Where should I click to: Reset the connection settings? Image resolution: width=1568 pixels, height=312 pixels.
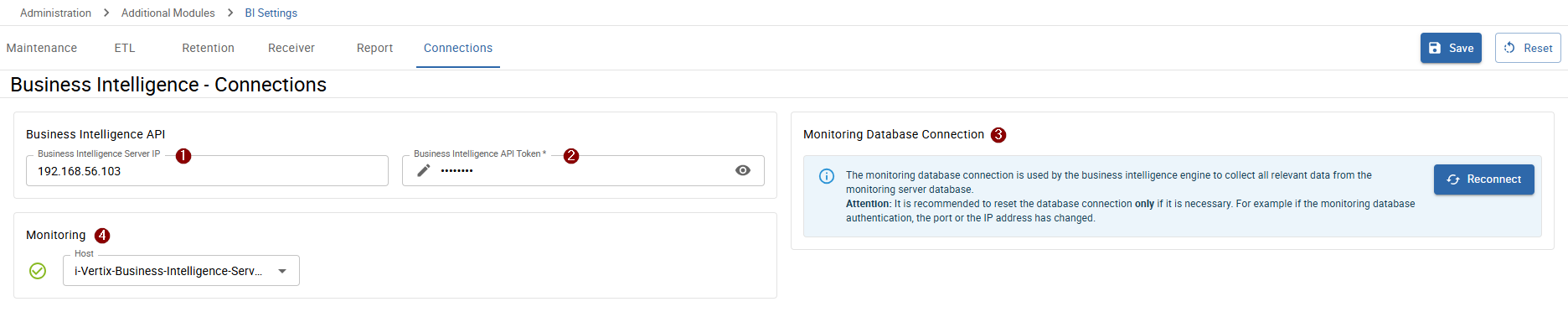pos(1528,48)
